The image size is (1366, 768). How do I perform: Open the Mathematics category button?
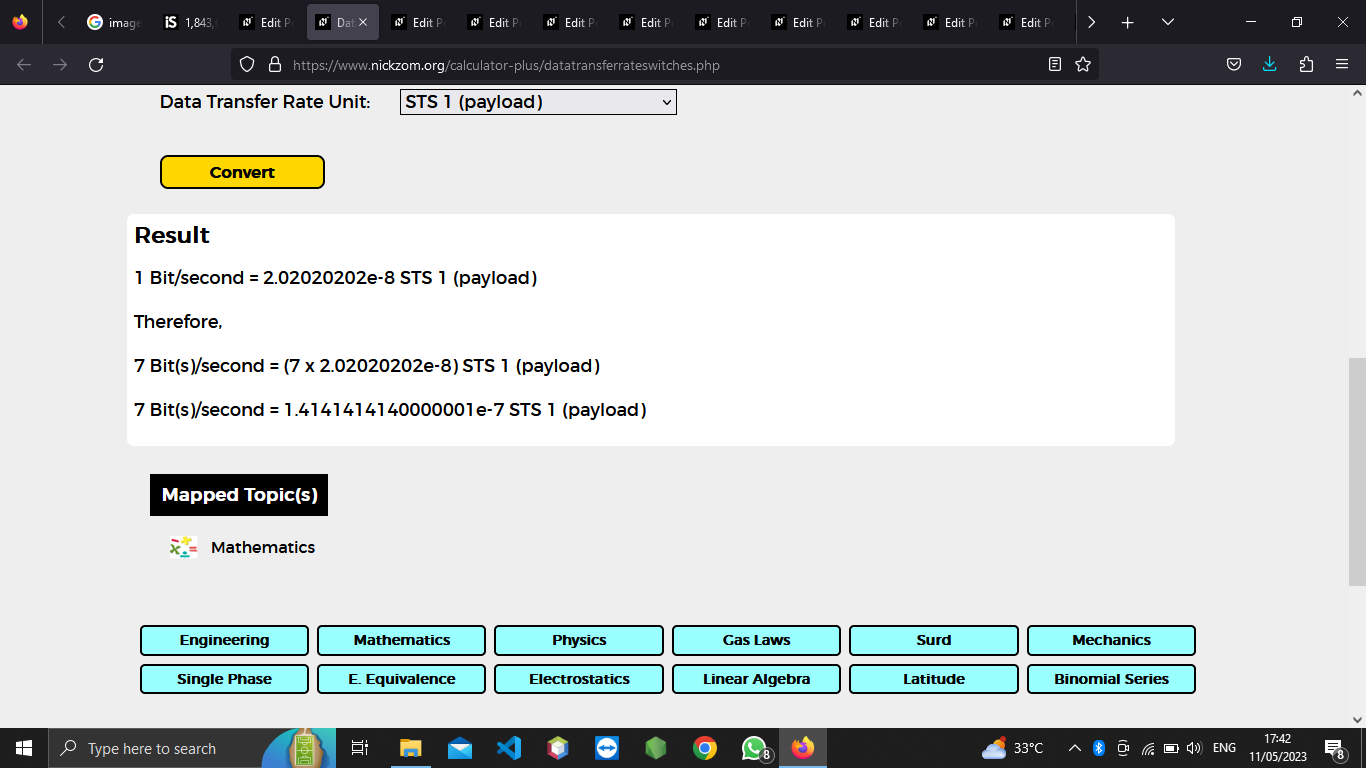(402, 640)
